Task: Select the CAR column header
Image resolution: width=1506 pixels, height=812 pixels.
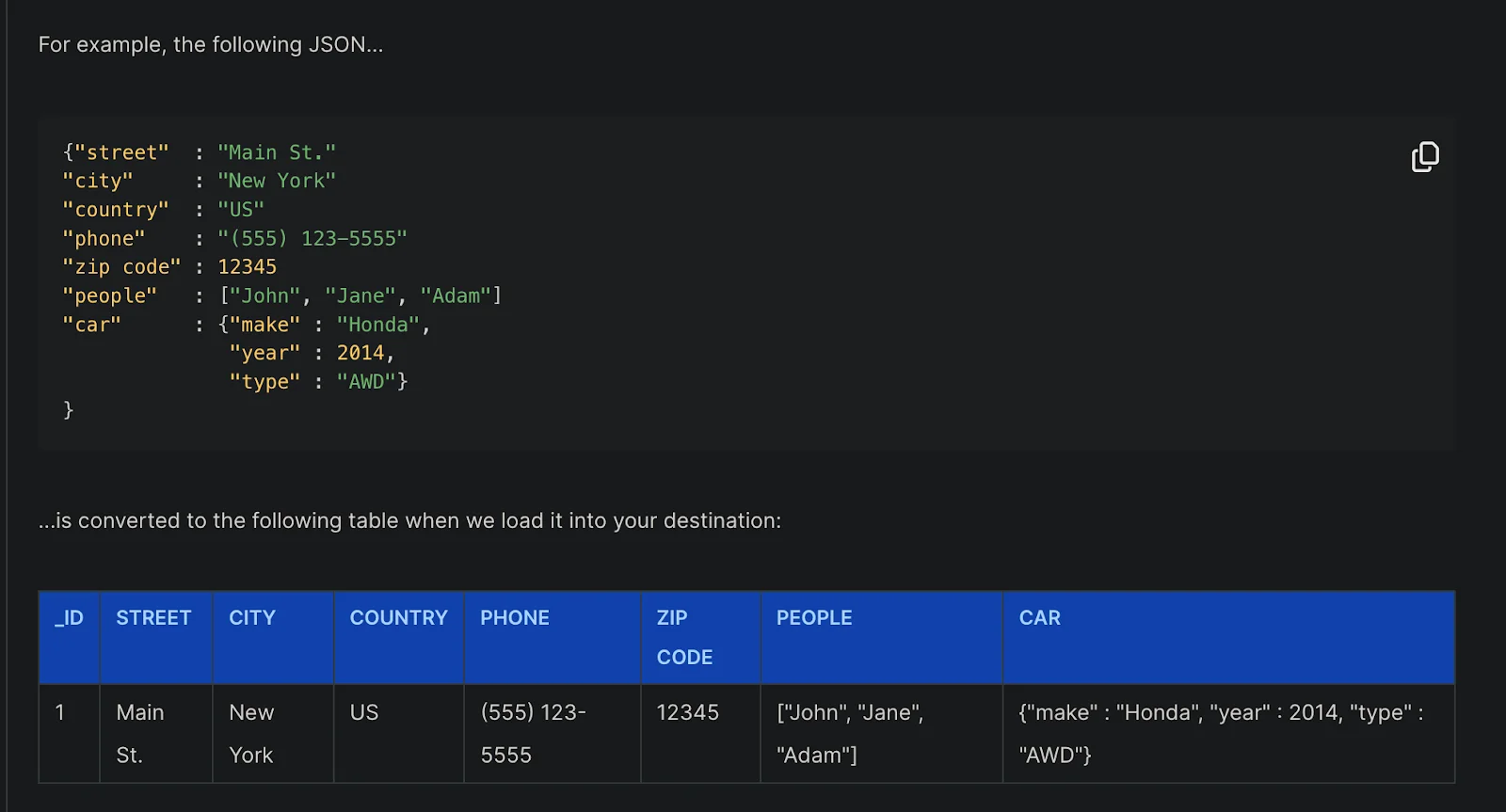Action: 1039,618
